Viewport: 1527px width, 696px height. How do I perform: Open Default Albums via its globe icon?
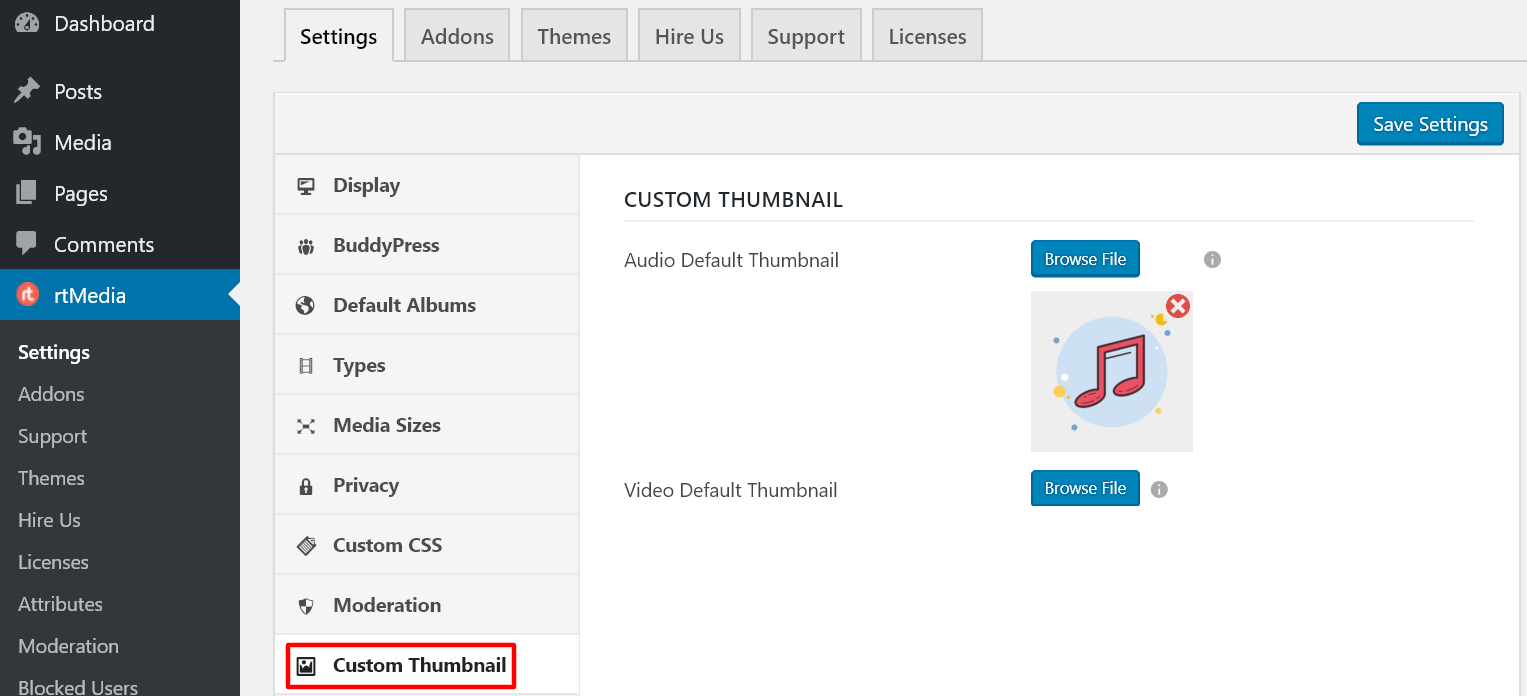[305, 305]
